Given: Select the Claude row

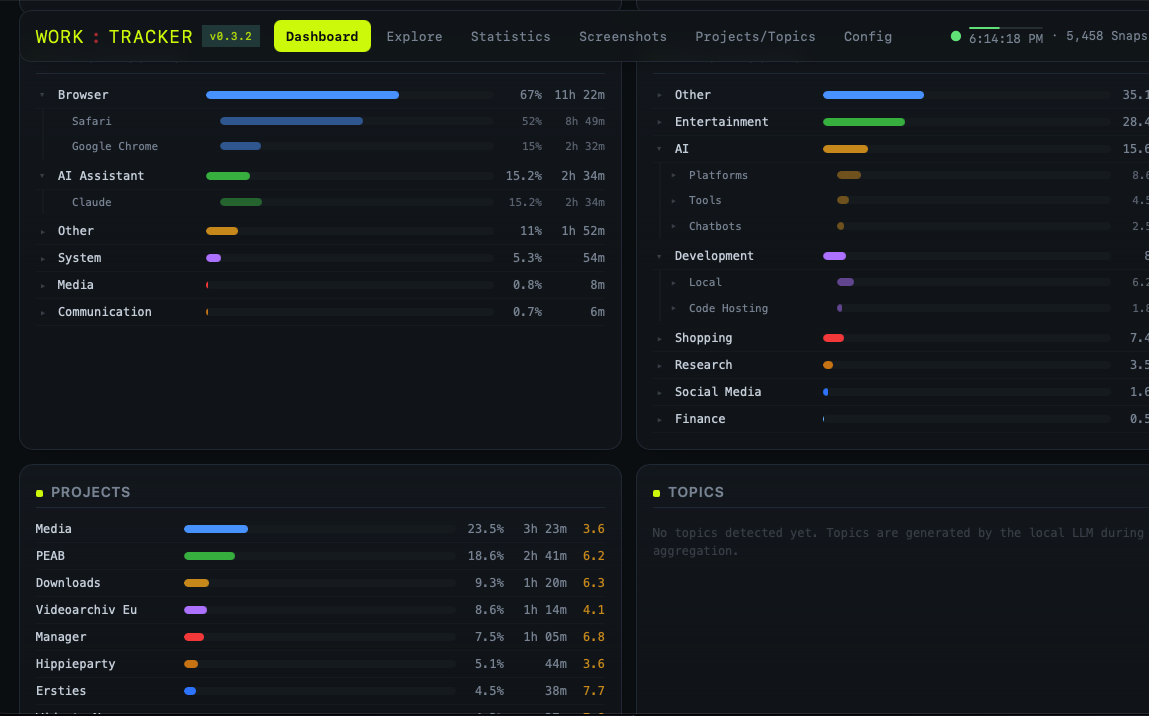Looking at the screenshot, I should (324, 202).
